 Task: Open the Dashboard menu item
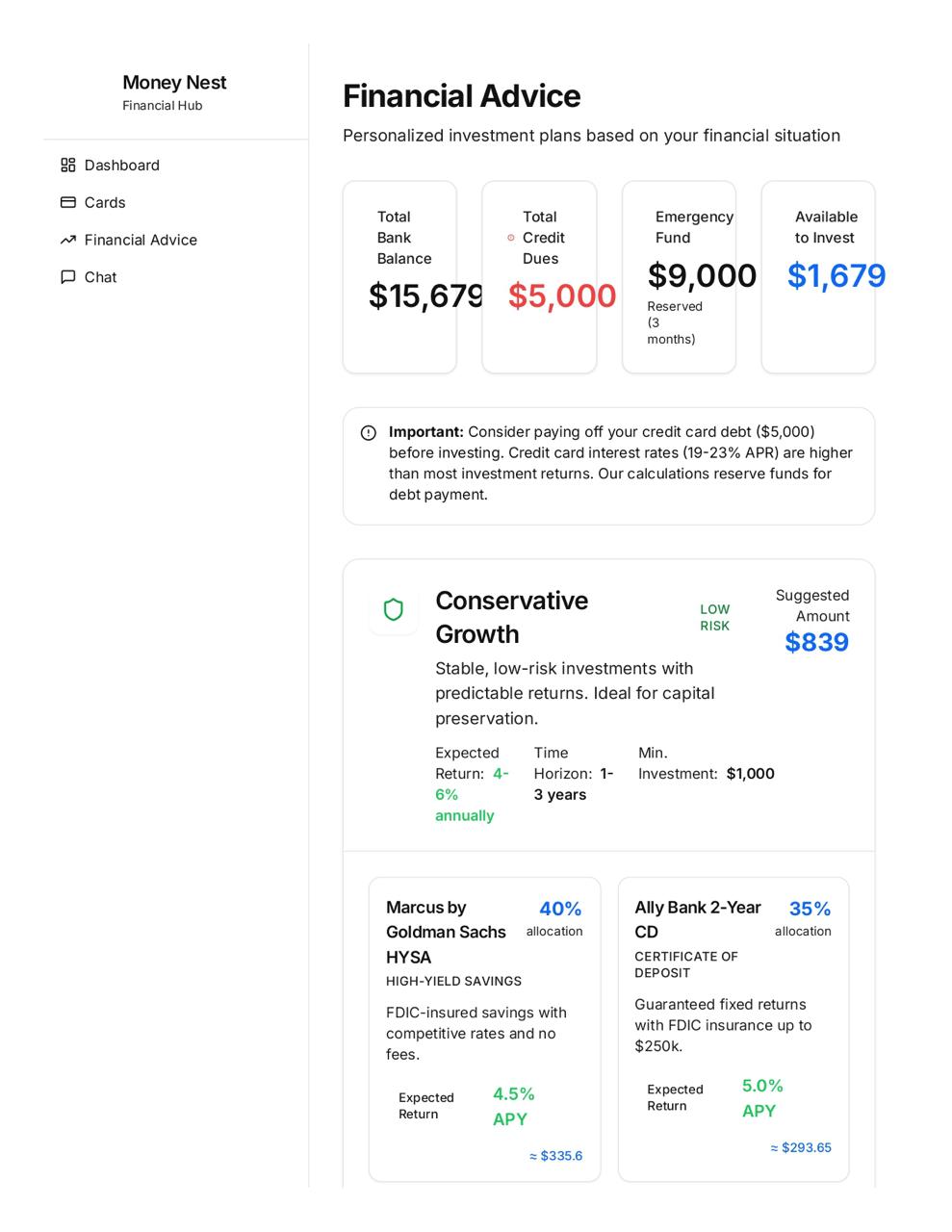[x=121, y=166]
